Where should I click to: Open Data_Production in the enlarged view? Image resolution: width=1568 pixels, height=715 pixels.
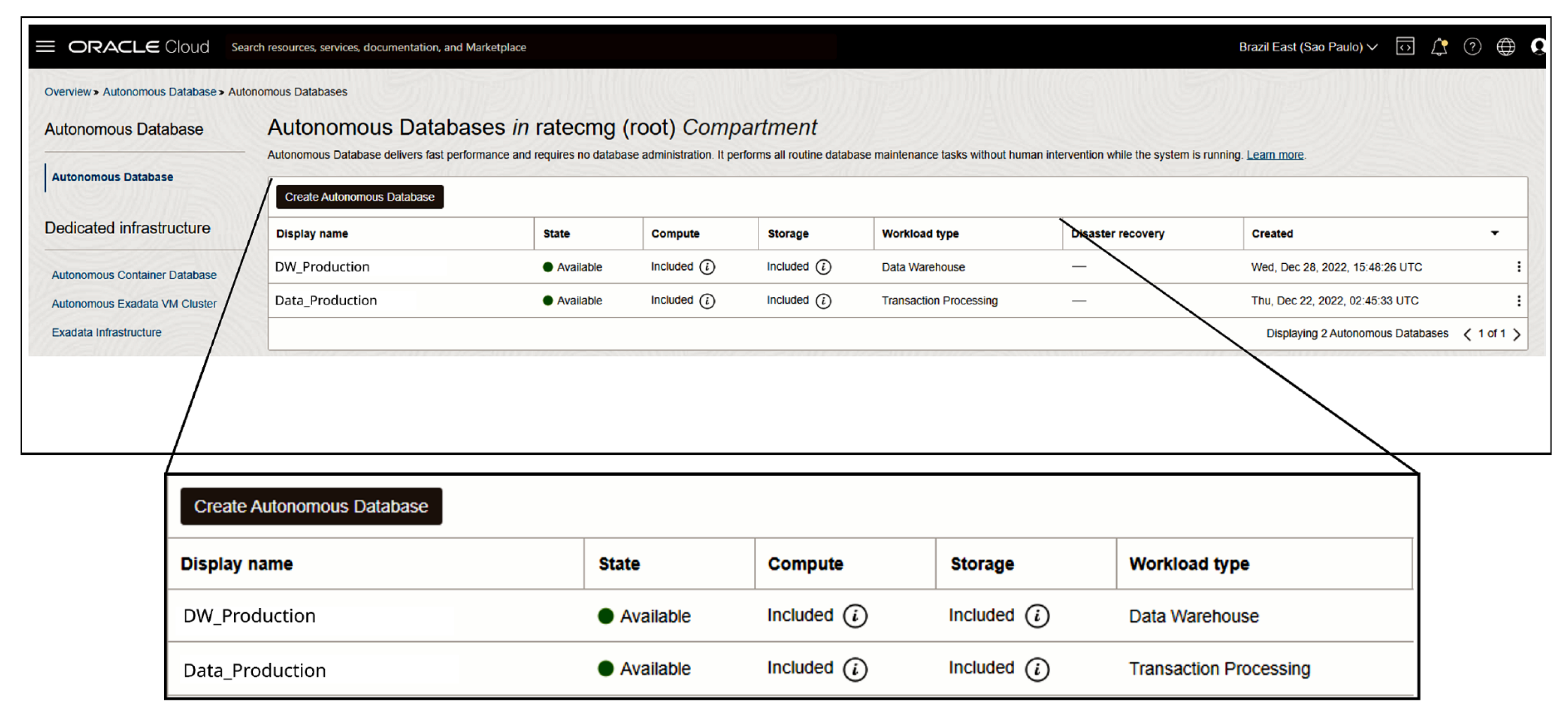tap(254, 670)
